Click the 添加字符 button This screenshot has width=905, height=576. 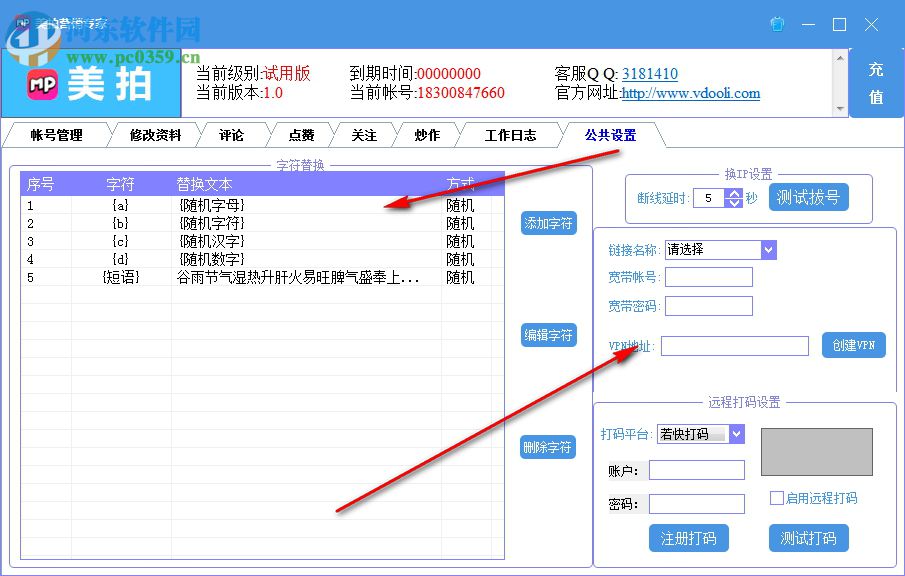click(548, 223)
